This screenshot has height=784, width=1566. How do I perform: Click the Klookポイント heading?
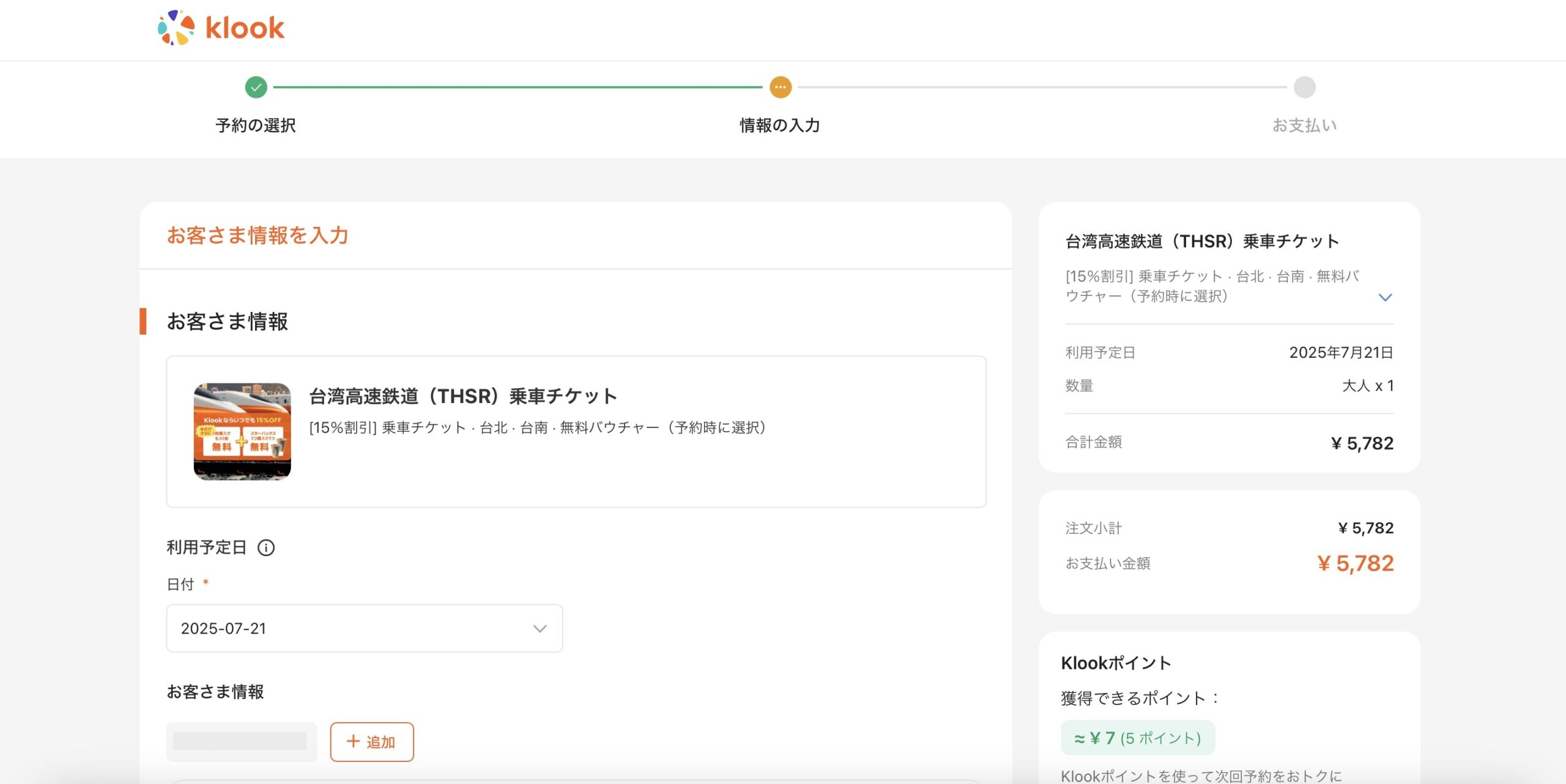click(1116, 663)
